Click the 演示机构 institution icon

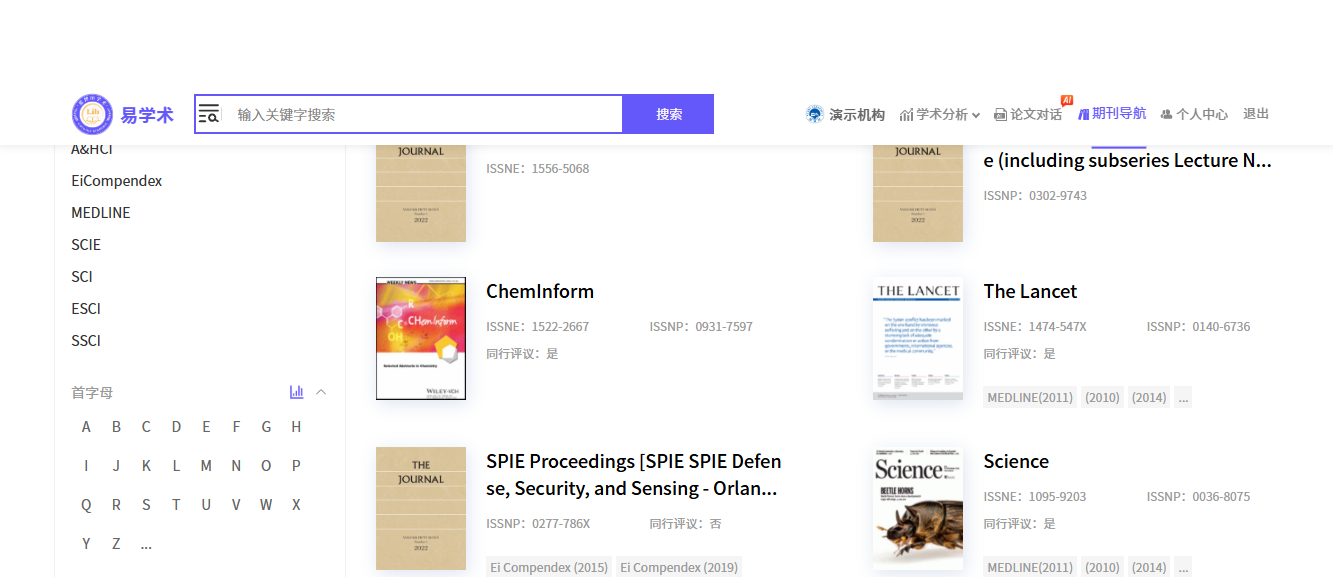coord(815,114)
